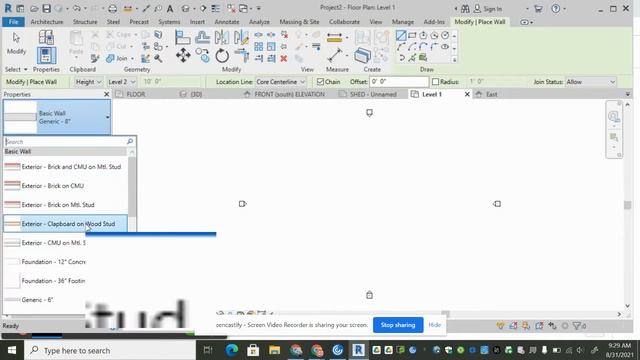Activate the Rotate tool
The height and width of the screenshot is (360, 640).
tap(222, 56)
